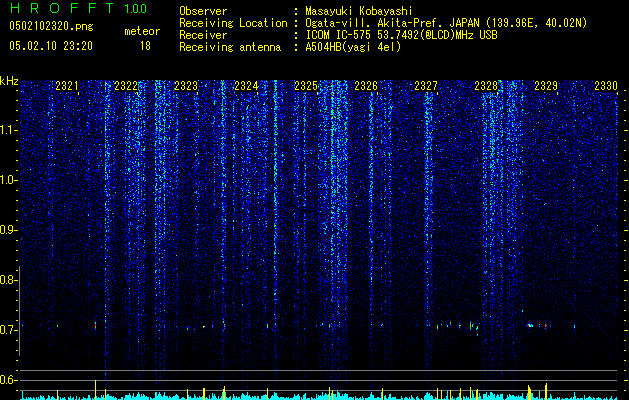Click the Observer label
Image resolution: width=629 pixels, height=400 pixels.
203,11
